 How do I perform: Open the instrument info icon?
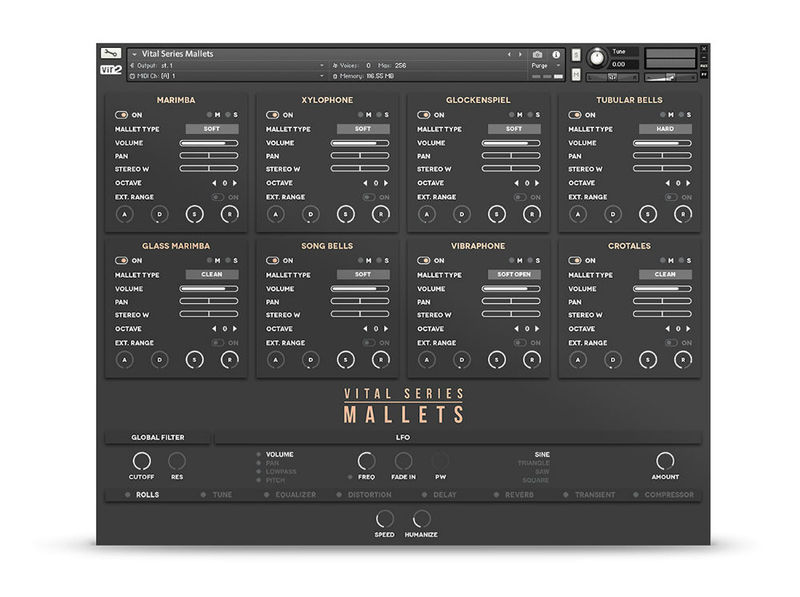point(556,54)
